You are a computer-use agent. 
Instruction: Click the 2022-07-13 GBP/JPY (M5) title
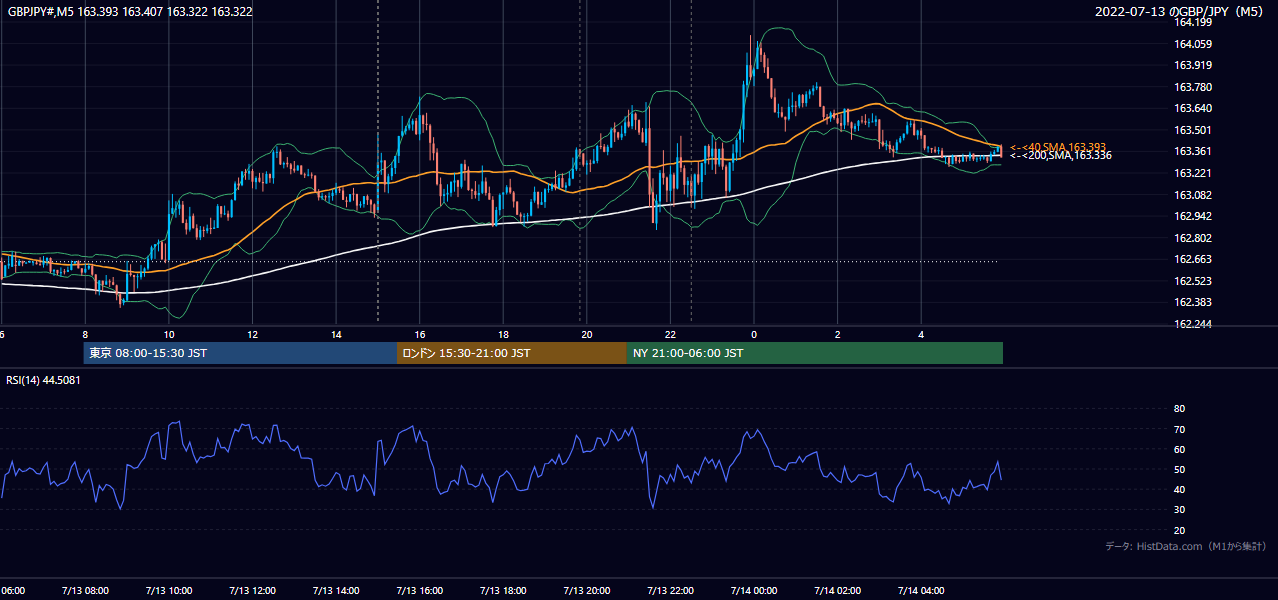1181,12
